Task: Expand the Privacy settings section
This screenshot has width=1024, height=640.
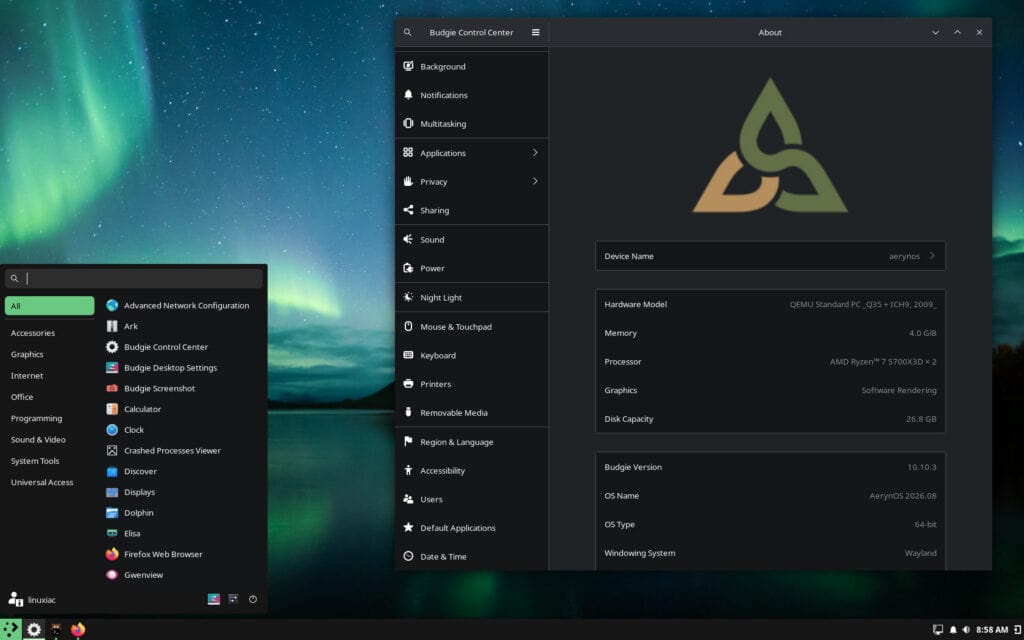Action: click(x=472, y=182)
